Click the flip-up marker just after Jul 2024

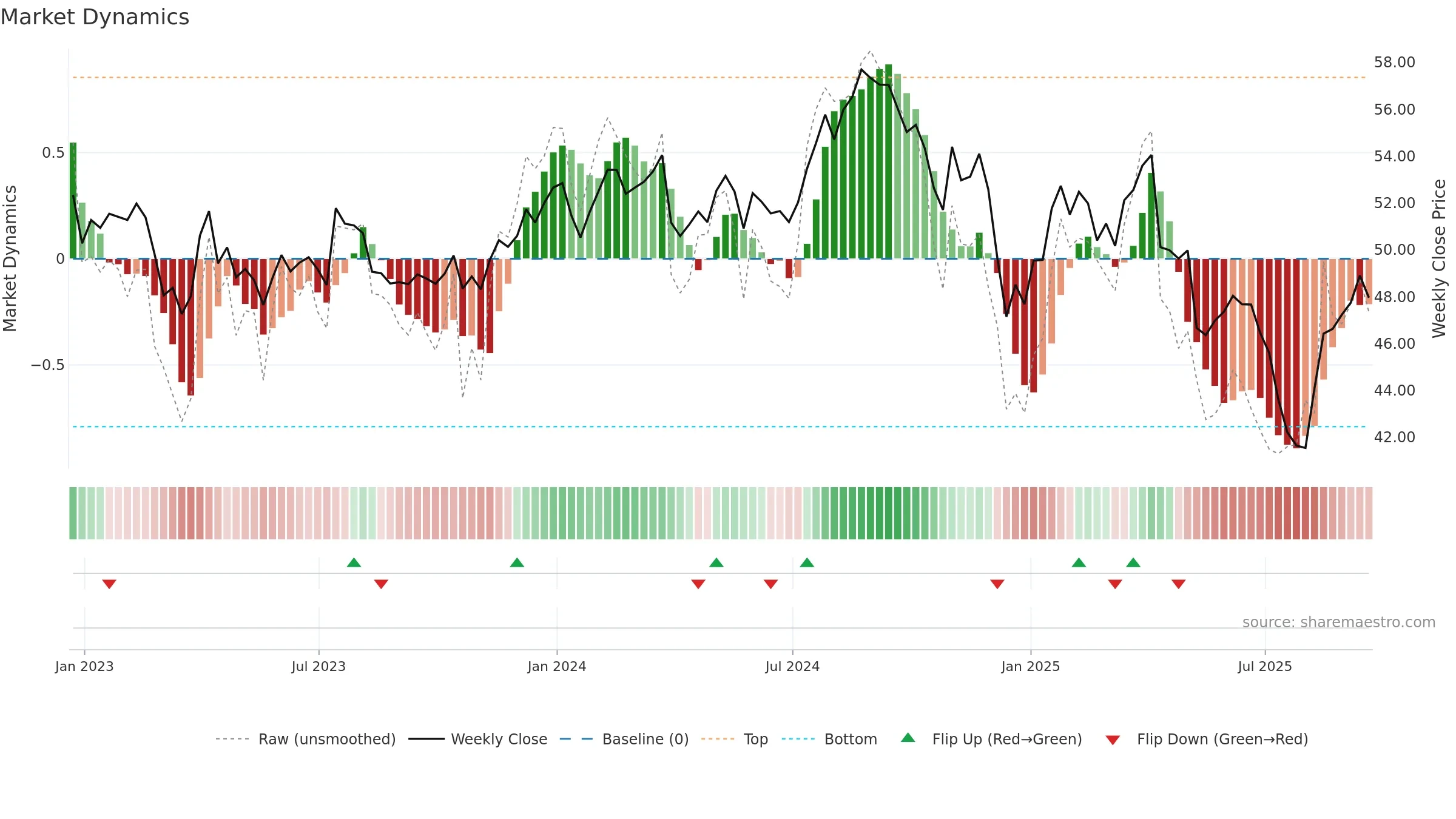click(x=807, y=562)
